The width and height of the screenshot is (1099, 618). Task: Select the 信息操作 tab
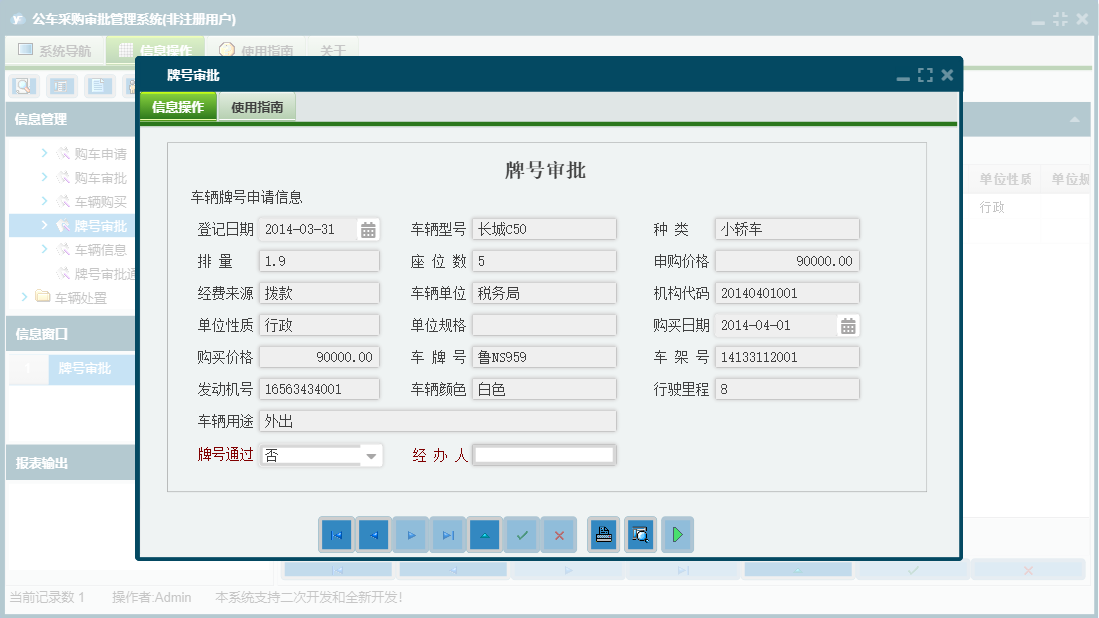click(177, 106)
